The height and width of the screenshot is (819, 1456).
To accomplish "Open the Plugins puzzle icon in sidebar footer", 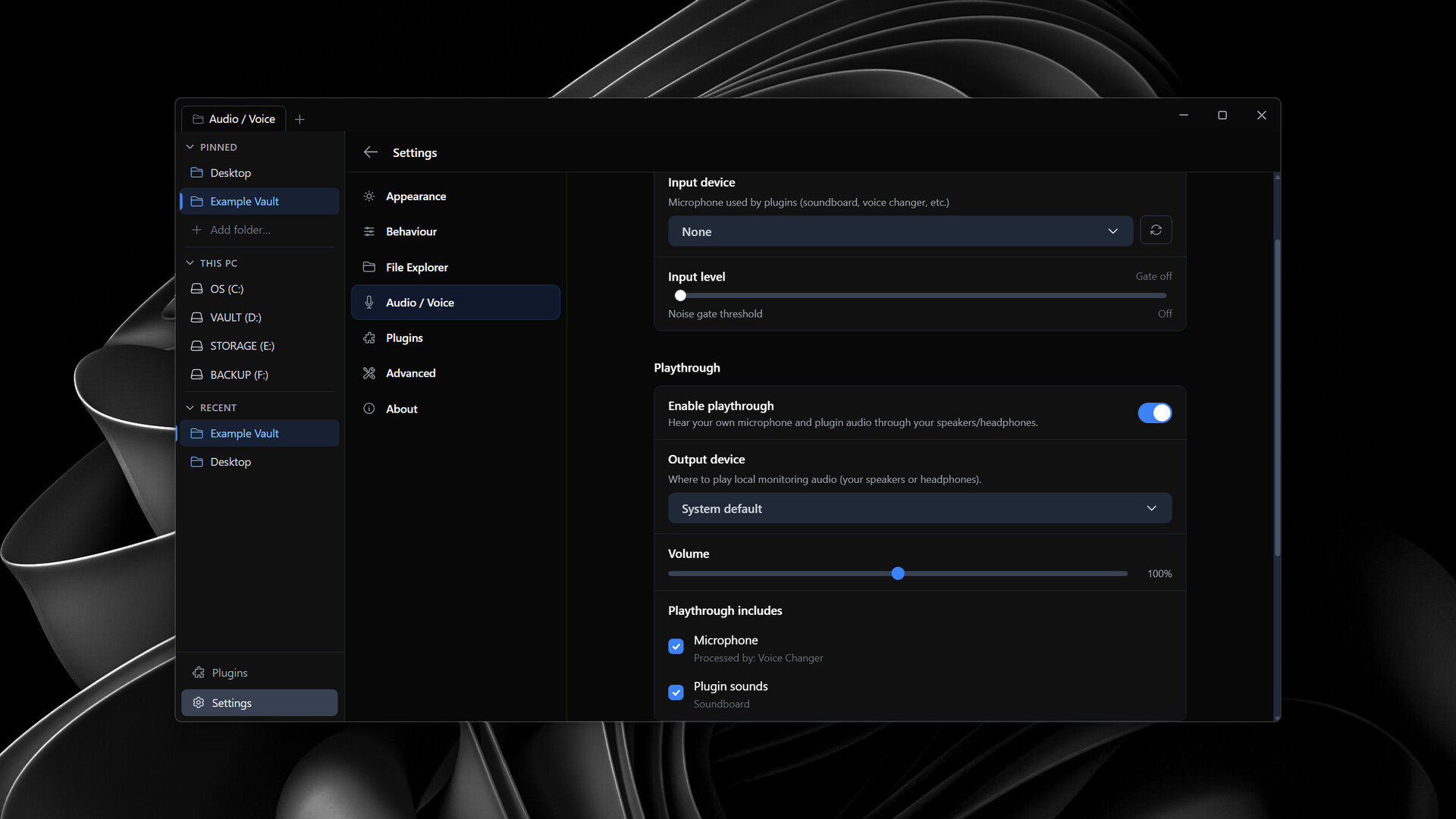I will pyautogui.click(x=199, y=673).
